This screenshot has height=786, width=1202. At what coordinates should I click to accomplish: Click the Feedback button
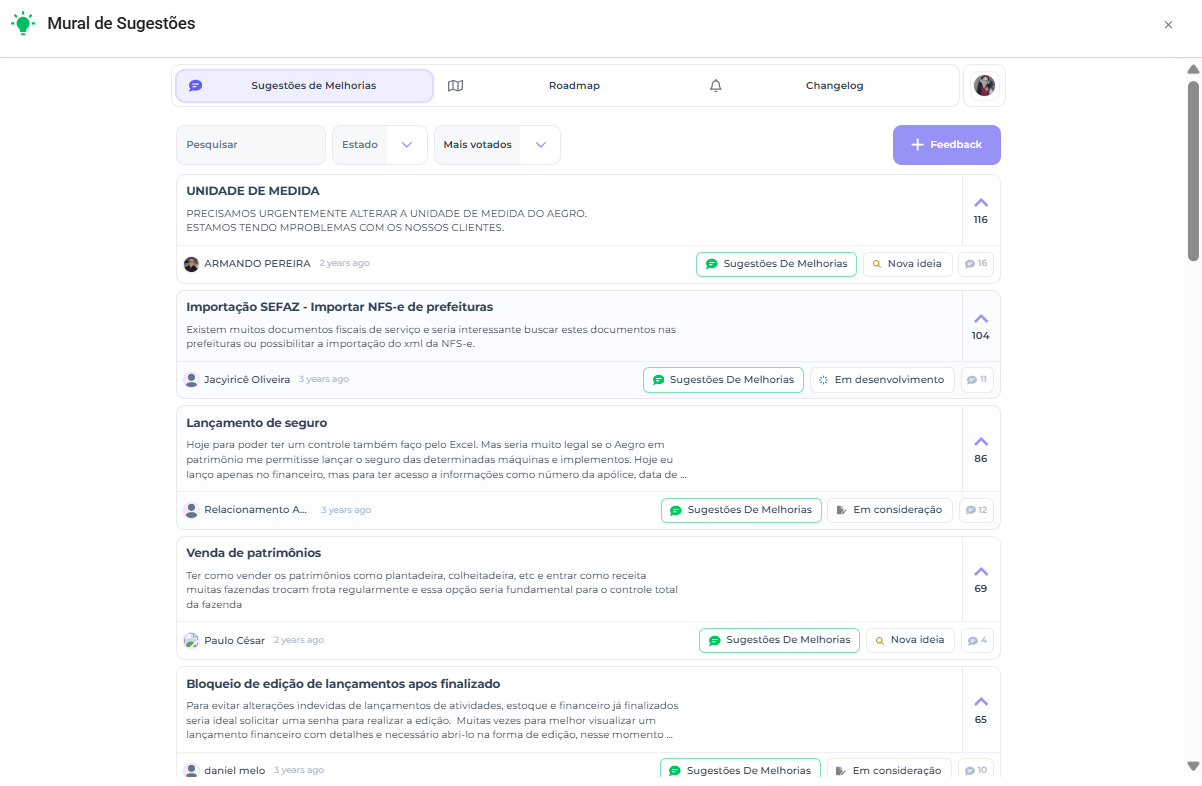946,145
